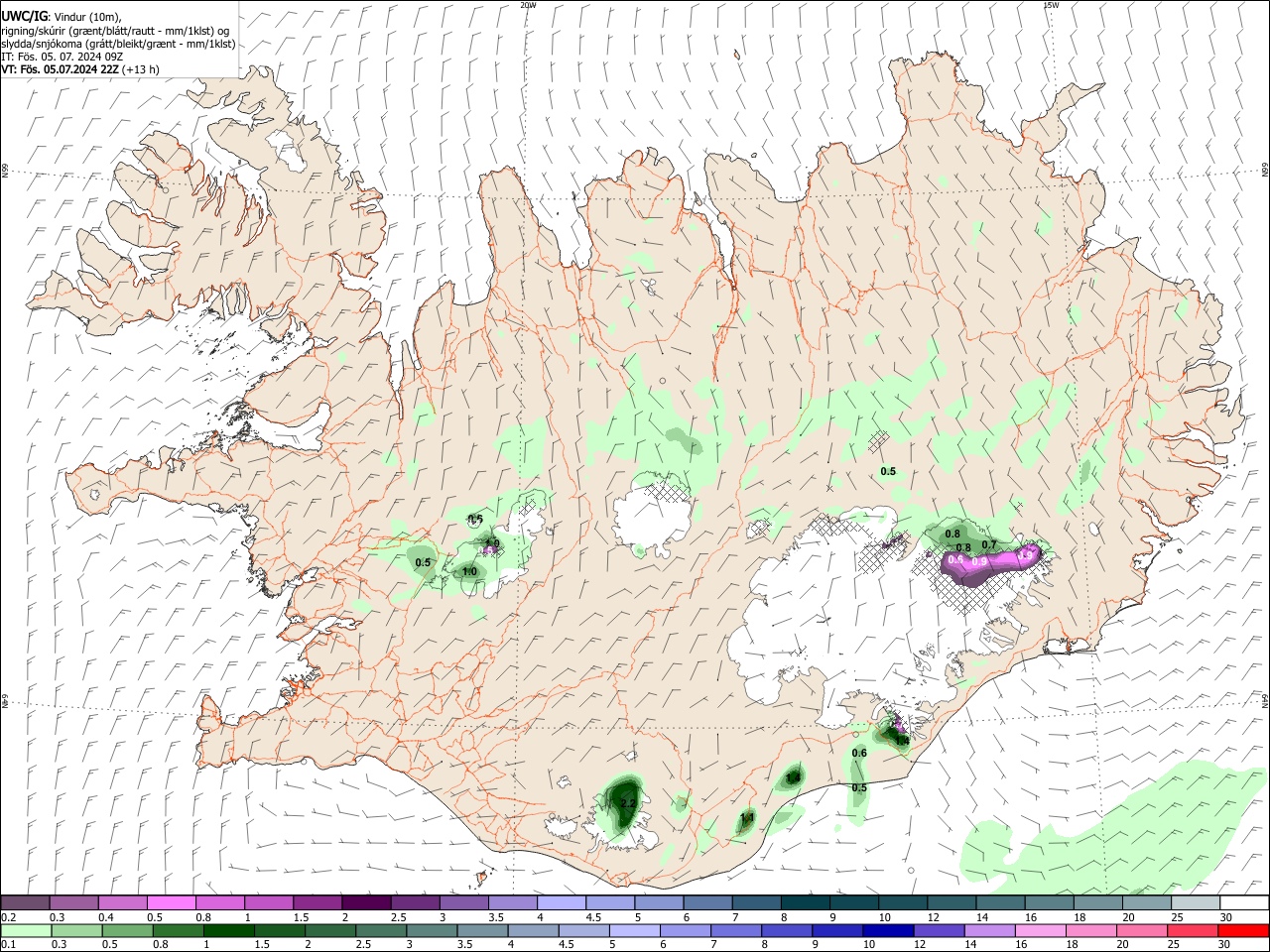1270x952 pixels.
Task: Click the pale green 0.1 rain legend swatch
Action: pyautogui.click(x=25, y=930)
